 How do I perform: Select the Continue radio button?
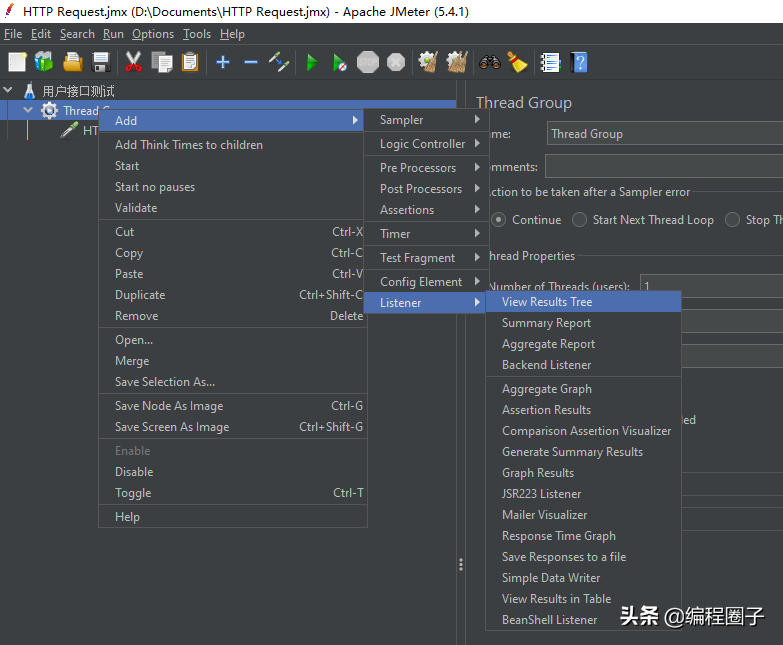click(498, 220)
